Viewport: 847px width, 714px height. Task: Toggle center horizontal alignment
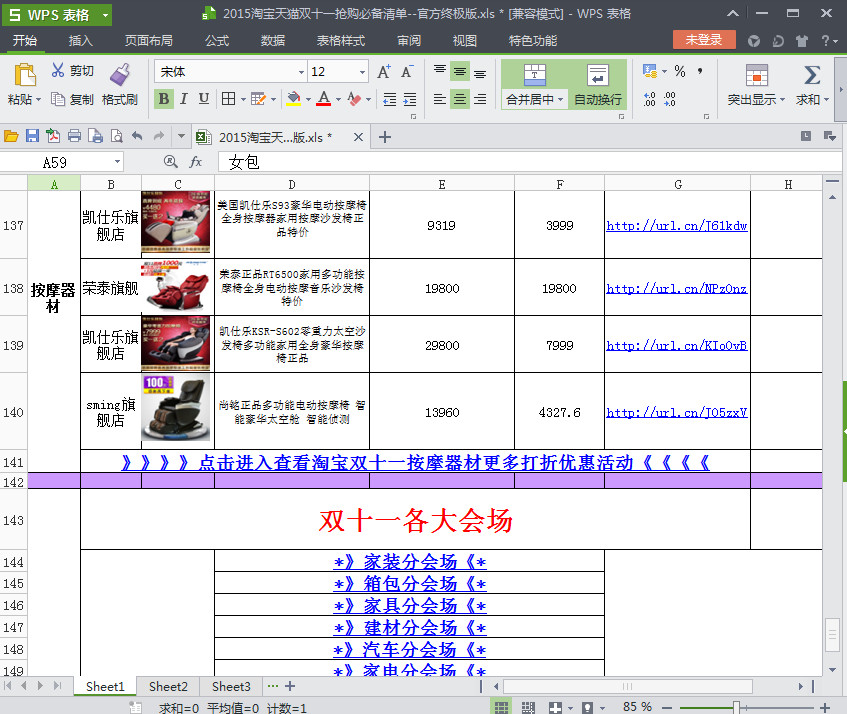click(460, 99)
